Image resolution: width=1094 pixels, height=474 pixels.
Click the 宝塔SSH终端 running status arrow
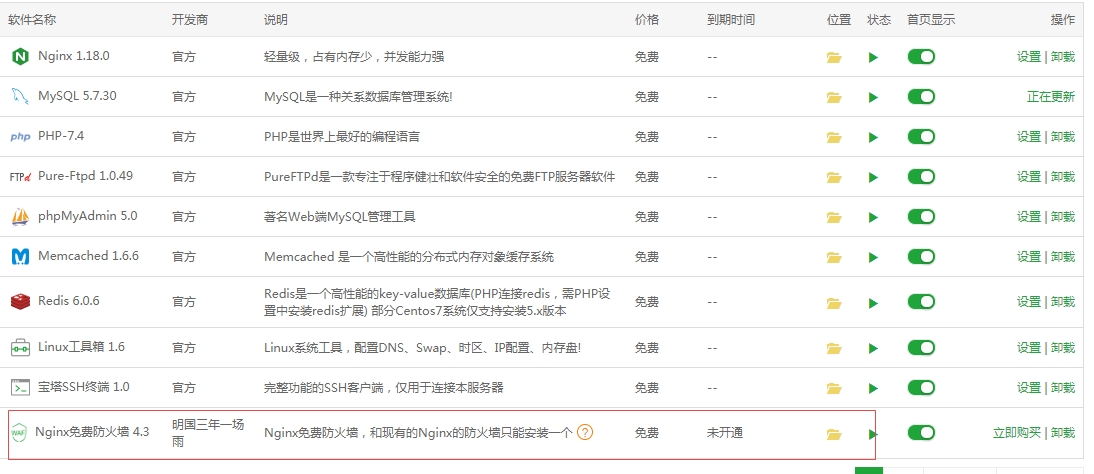pyautogui.click(x=873, y=388)
